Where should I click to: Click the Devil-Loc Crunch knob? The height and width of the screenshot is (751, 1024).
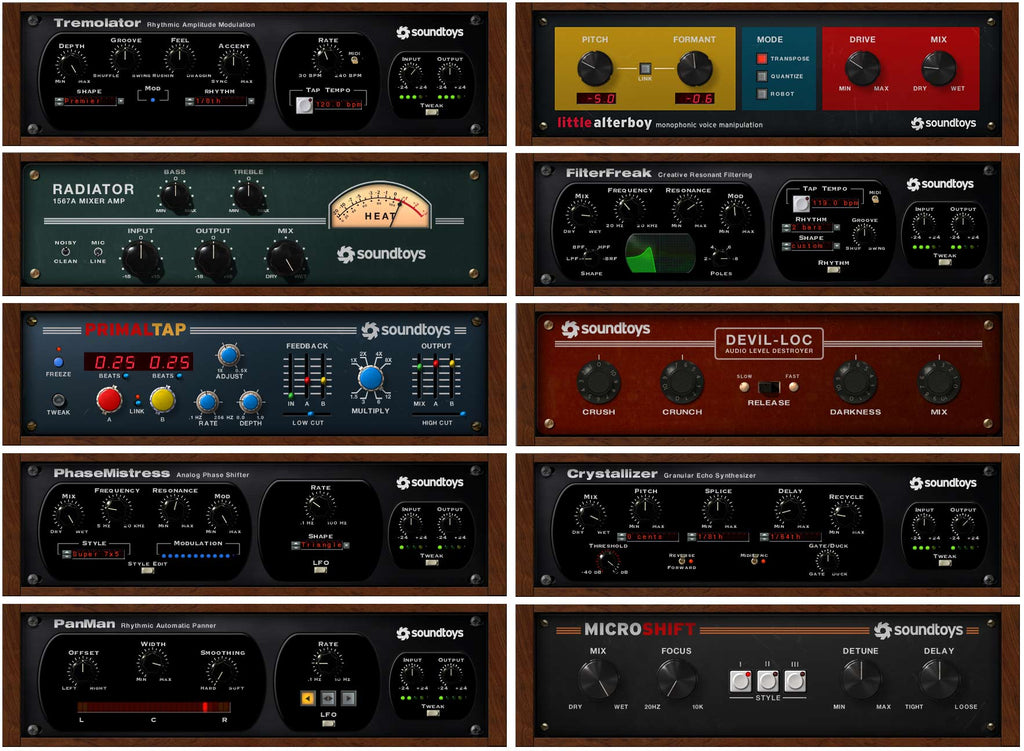pos(682,383)
